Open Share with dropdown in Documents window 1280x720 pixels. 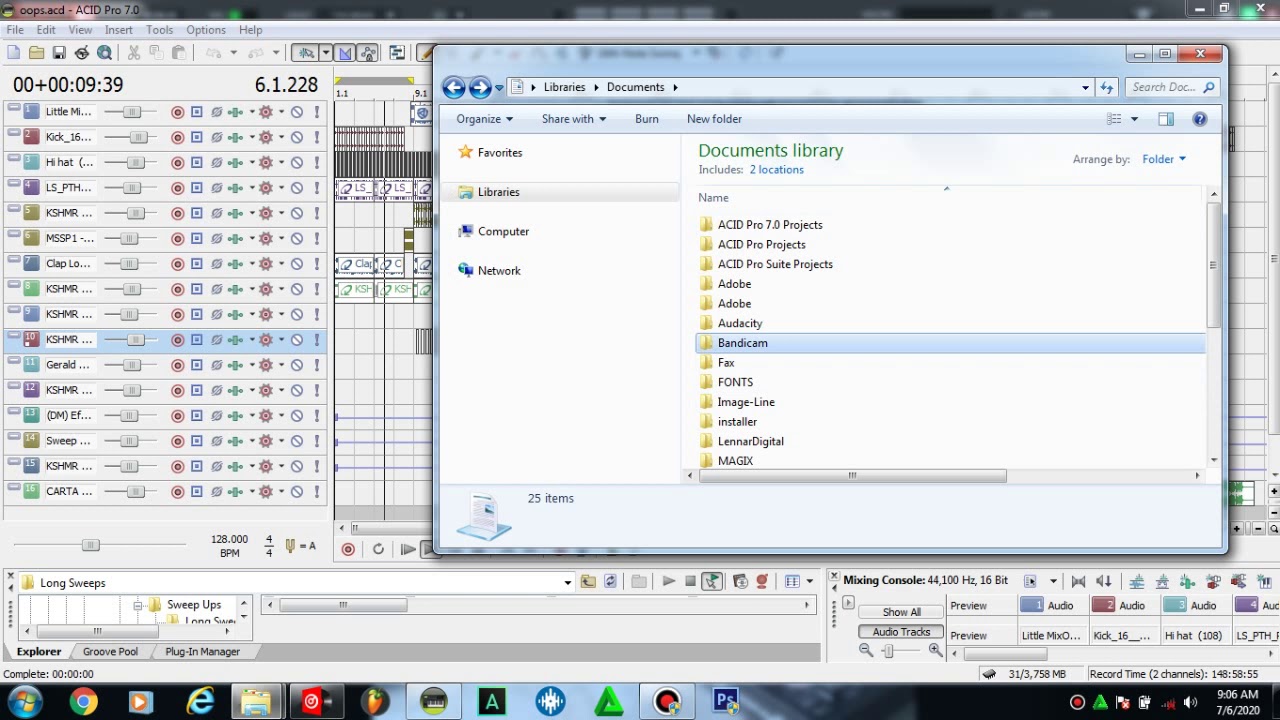click(574, 119)
